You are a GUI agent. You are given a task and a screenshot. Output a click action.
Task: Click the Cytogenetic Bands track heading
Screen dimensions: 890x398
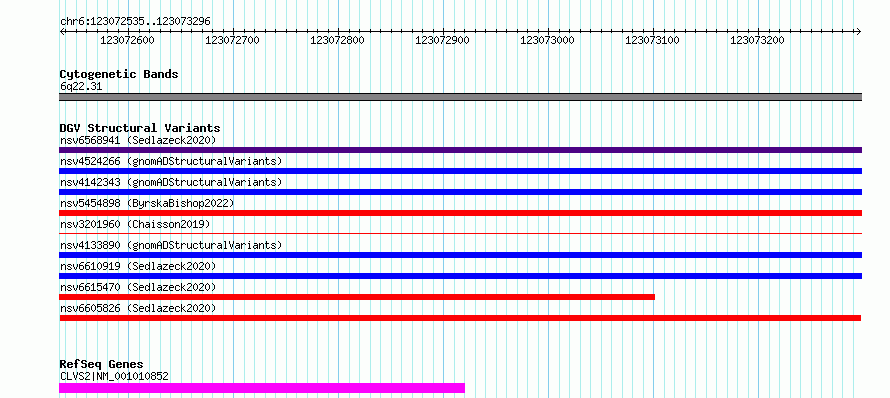tap(119, 74)
